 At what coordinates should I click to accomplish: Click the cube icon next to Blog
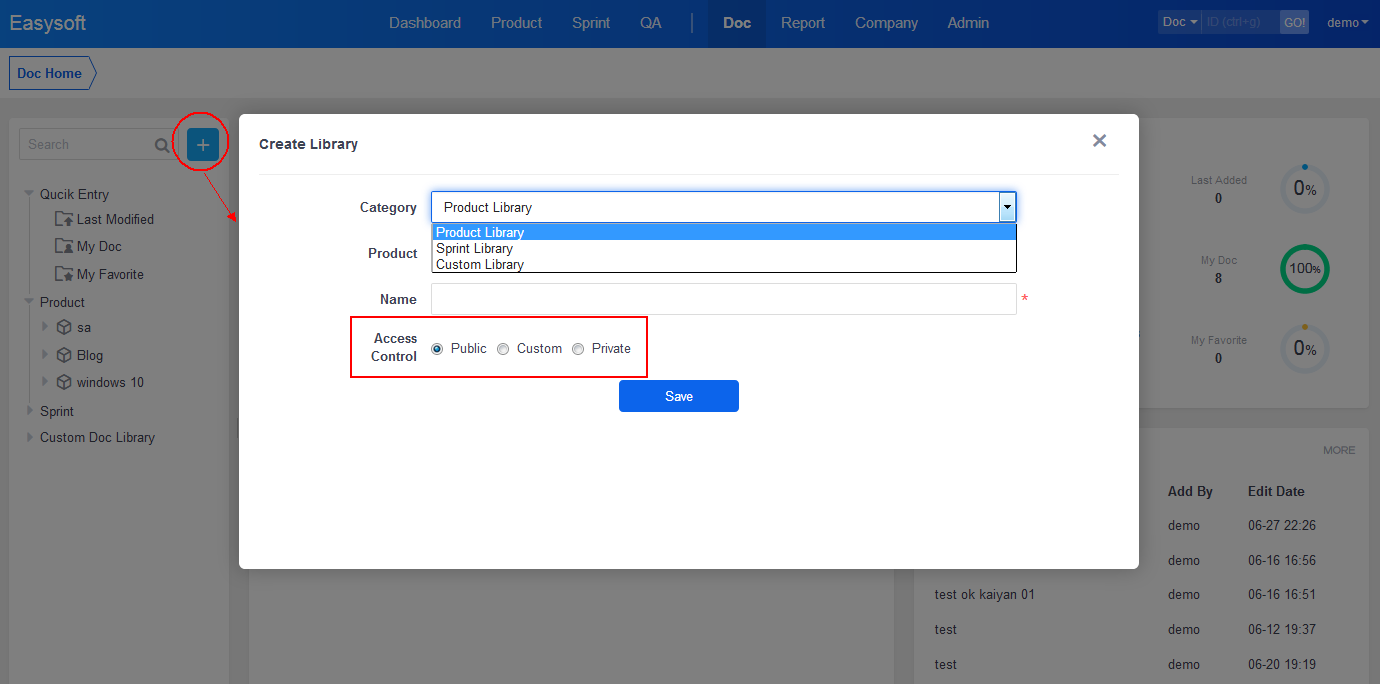coord(64,355)
